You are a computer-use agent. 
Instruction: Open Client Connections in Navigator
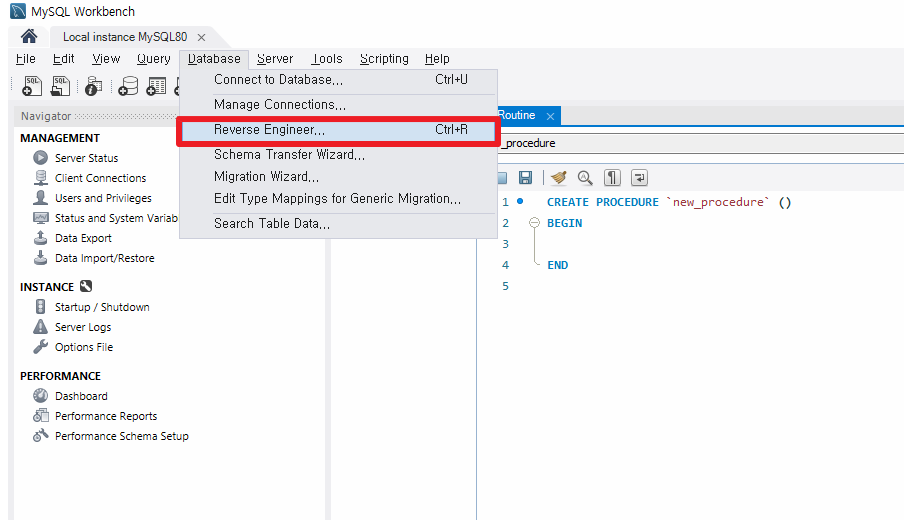pos(100,178)
